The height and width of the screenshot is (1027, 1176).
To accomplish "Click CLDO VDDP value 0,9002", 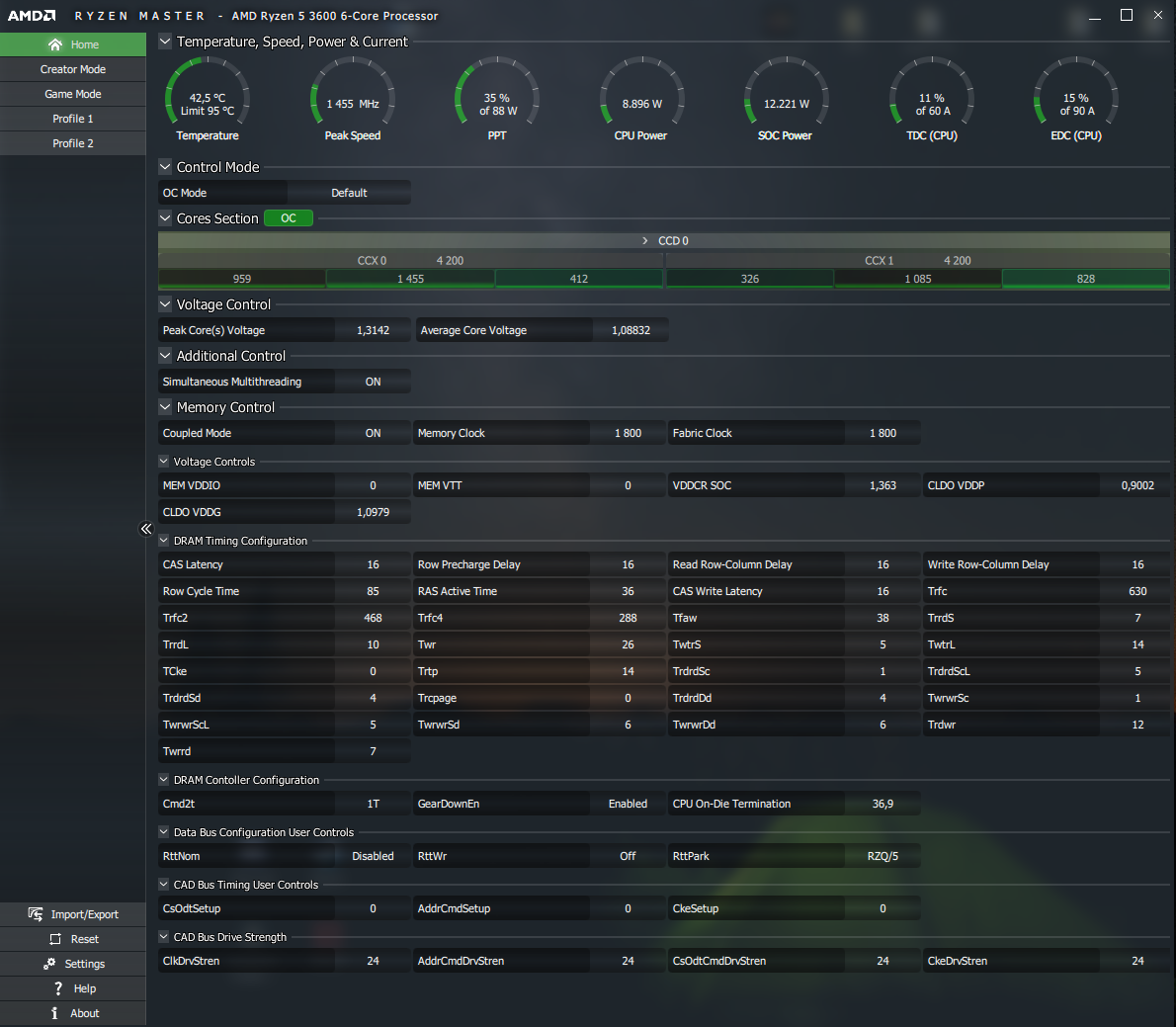I will 1137,485.
